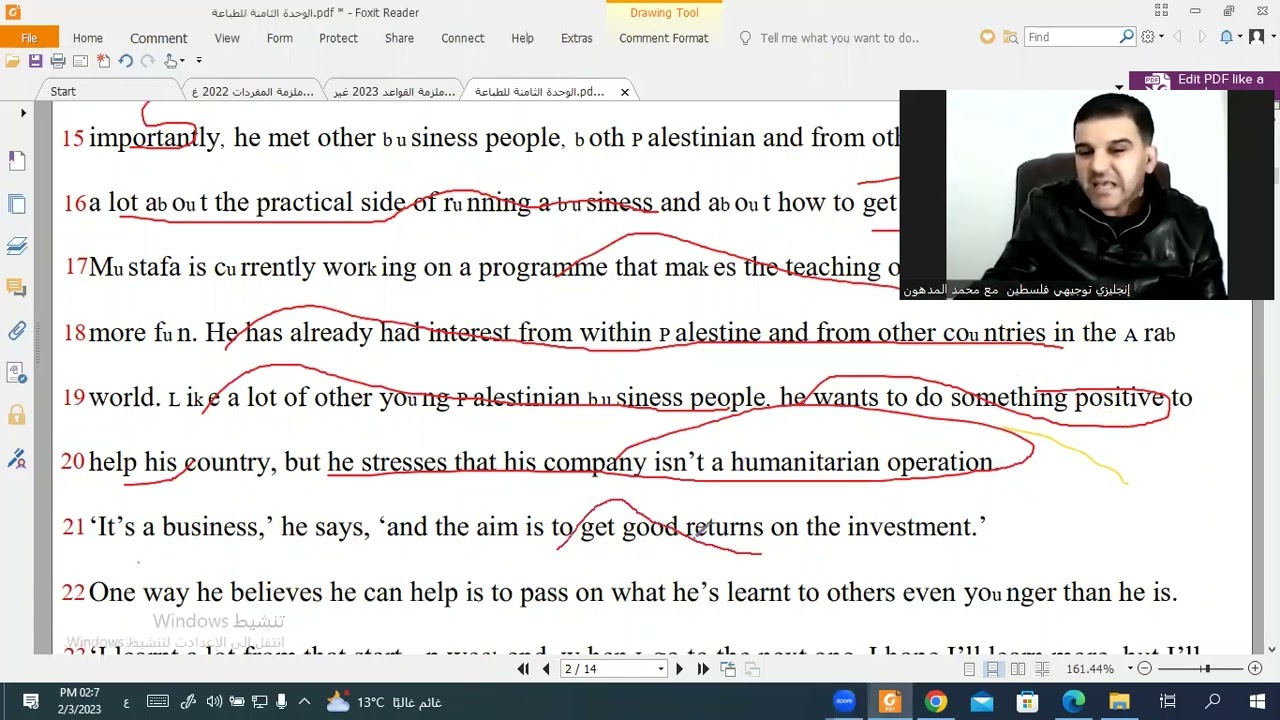
Task: Switch to the Home ribbon tab
Action: coord(87,38)
